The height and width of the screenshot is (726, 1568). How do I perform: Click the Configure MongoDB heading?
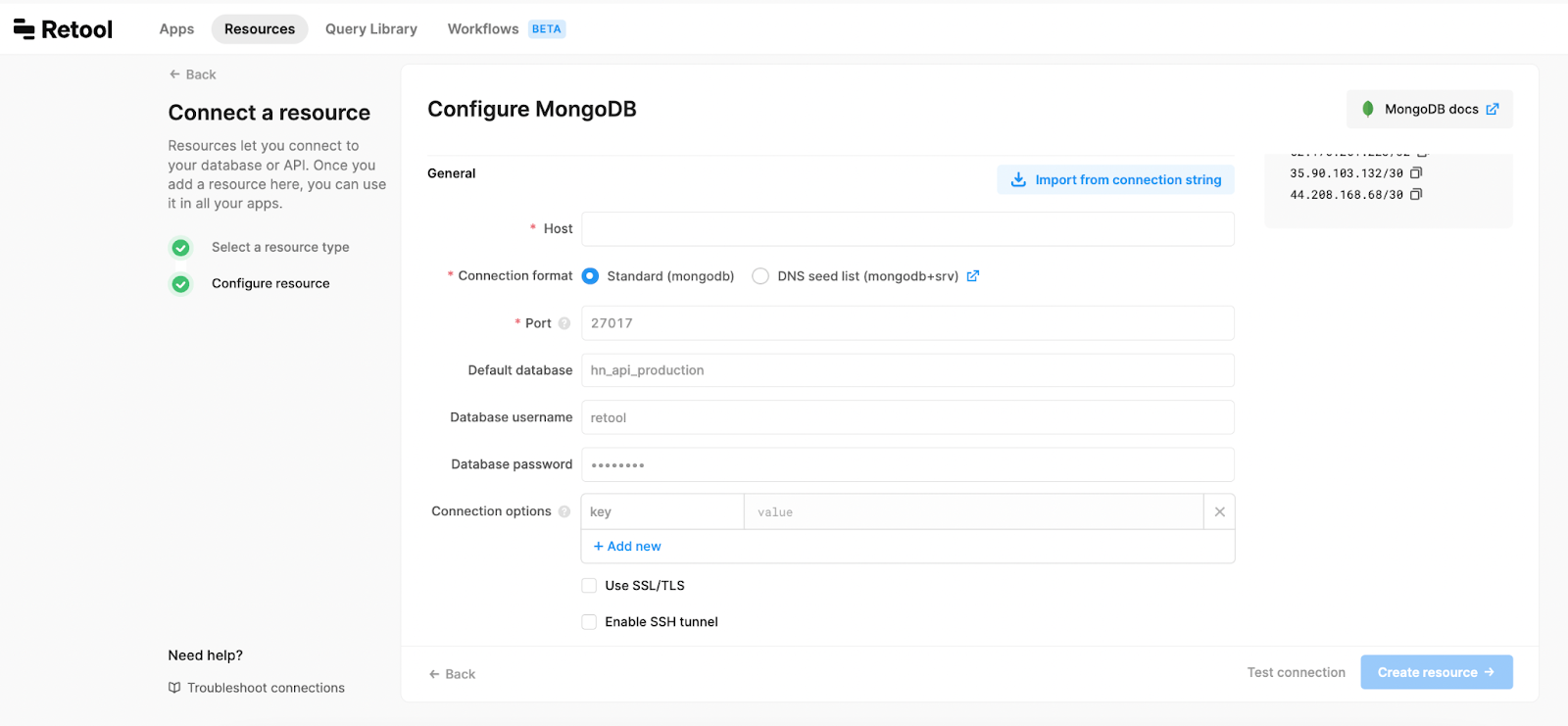(532, 109)
